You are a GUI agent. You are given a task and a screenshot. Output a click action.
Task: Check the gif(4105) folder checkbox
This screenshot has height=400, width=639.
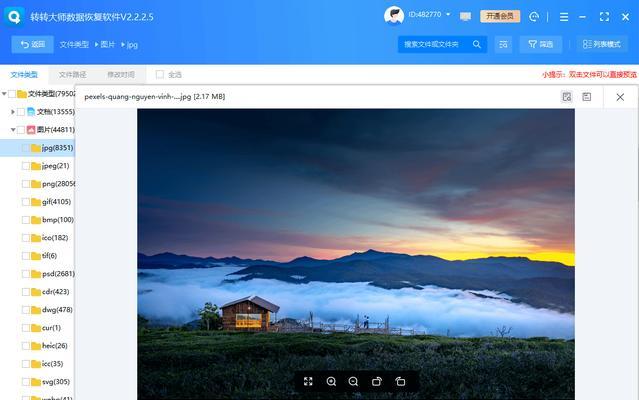[26, 202]
